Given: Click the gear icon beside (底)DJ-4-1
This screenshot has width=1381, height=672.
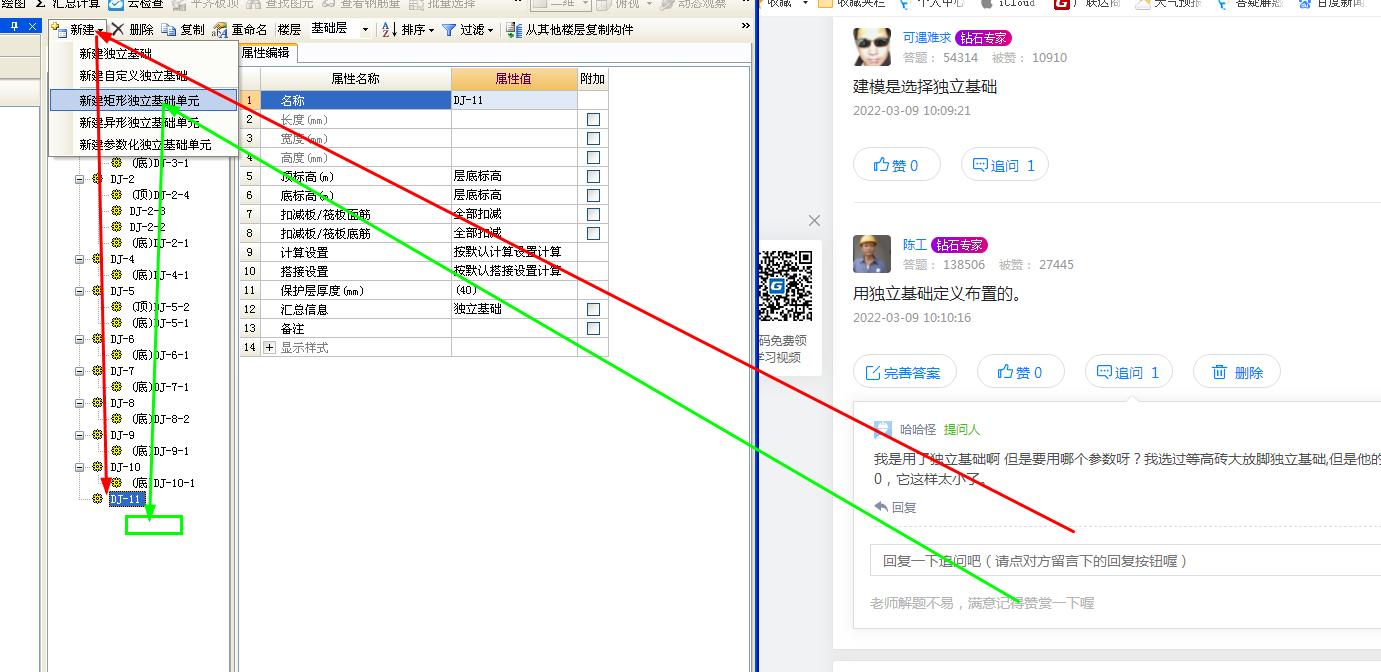Looking at the screenshot, I should click(x=117, y=275).
